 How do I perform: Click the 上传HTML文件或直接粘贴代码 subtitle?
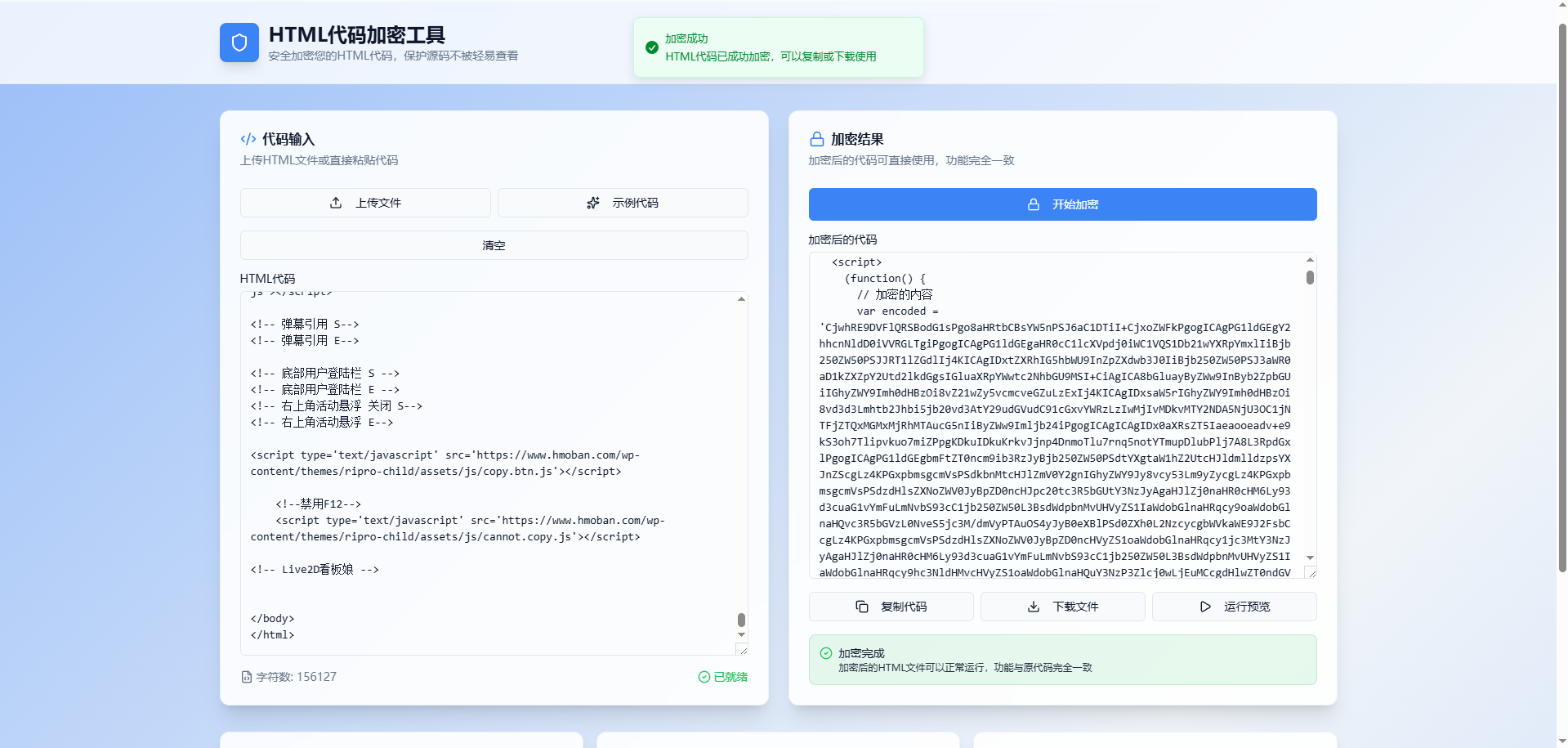pyautogui.click(x=319, y=160)
